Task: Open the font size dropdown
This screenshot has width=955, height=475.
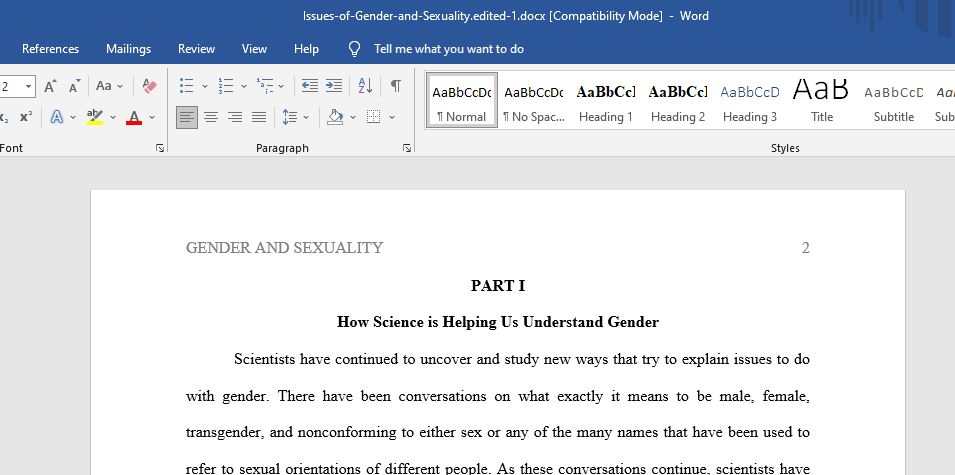Action: point(28,86)
